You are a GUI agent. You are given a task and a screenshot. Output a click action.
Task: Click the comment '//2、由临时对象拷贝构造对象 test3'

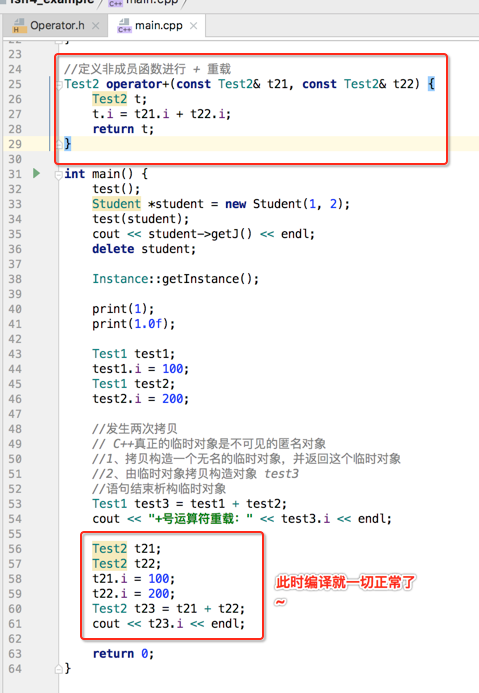point(195,474)
